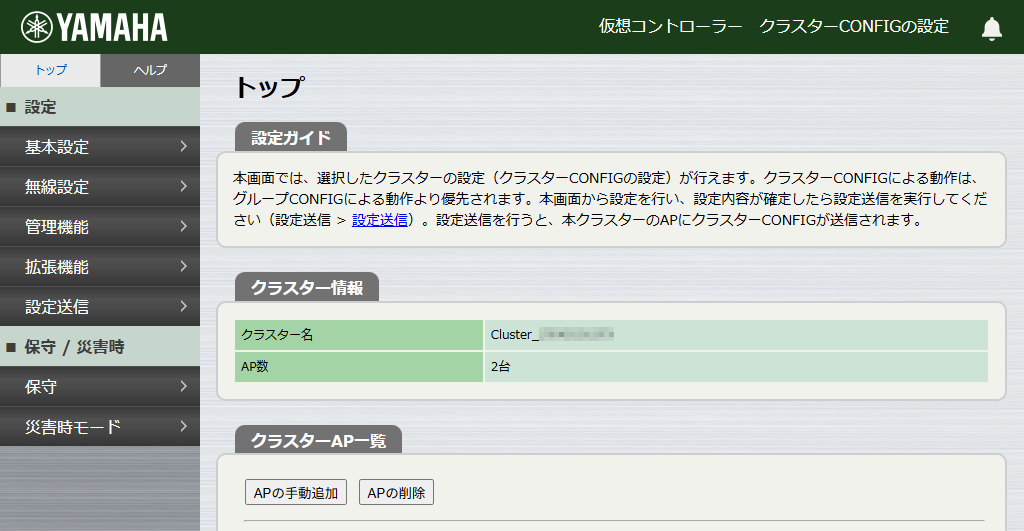
Task: Click the APの手動追加 button
Action: pos(296,492)
